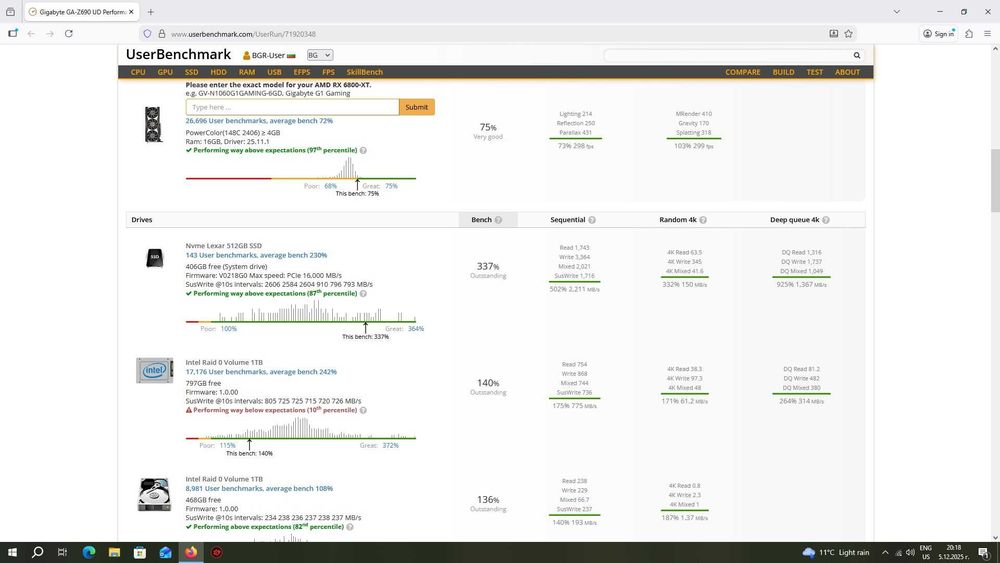1000x563 pixels.
Task: Go to the BUILD page
Action: click(x=784, y=72)
